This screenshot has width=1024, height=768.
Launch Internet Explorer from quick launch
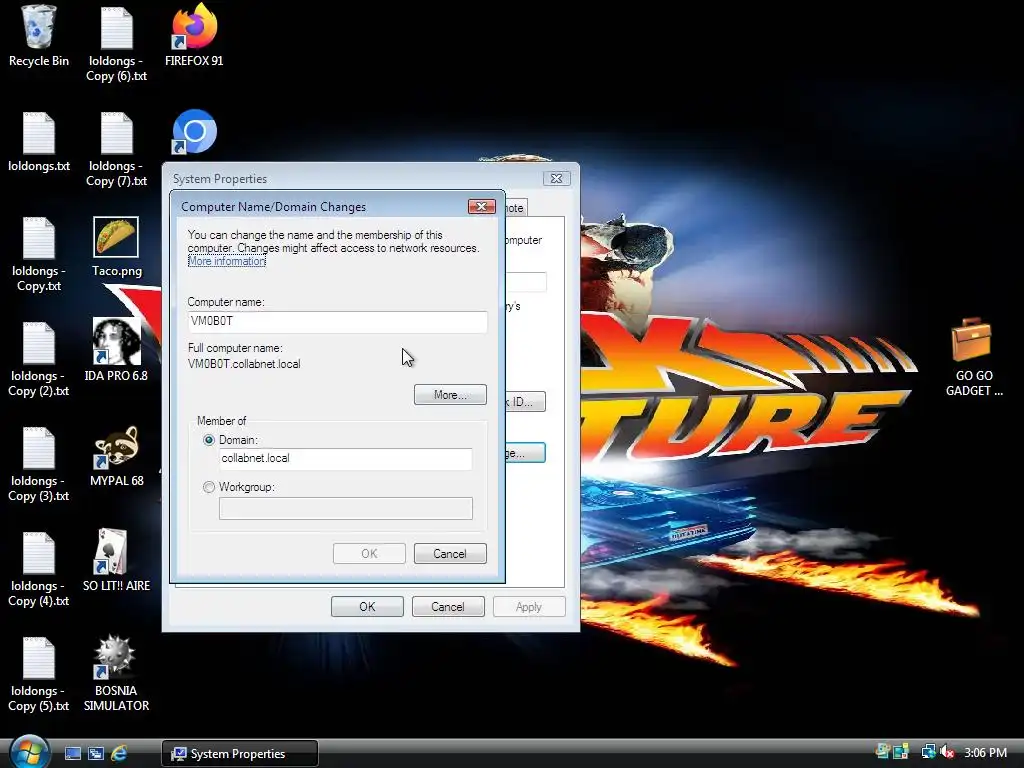119,754
